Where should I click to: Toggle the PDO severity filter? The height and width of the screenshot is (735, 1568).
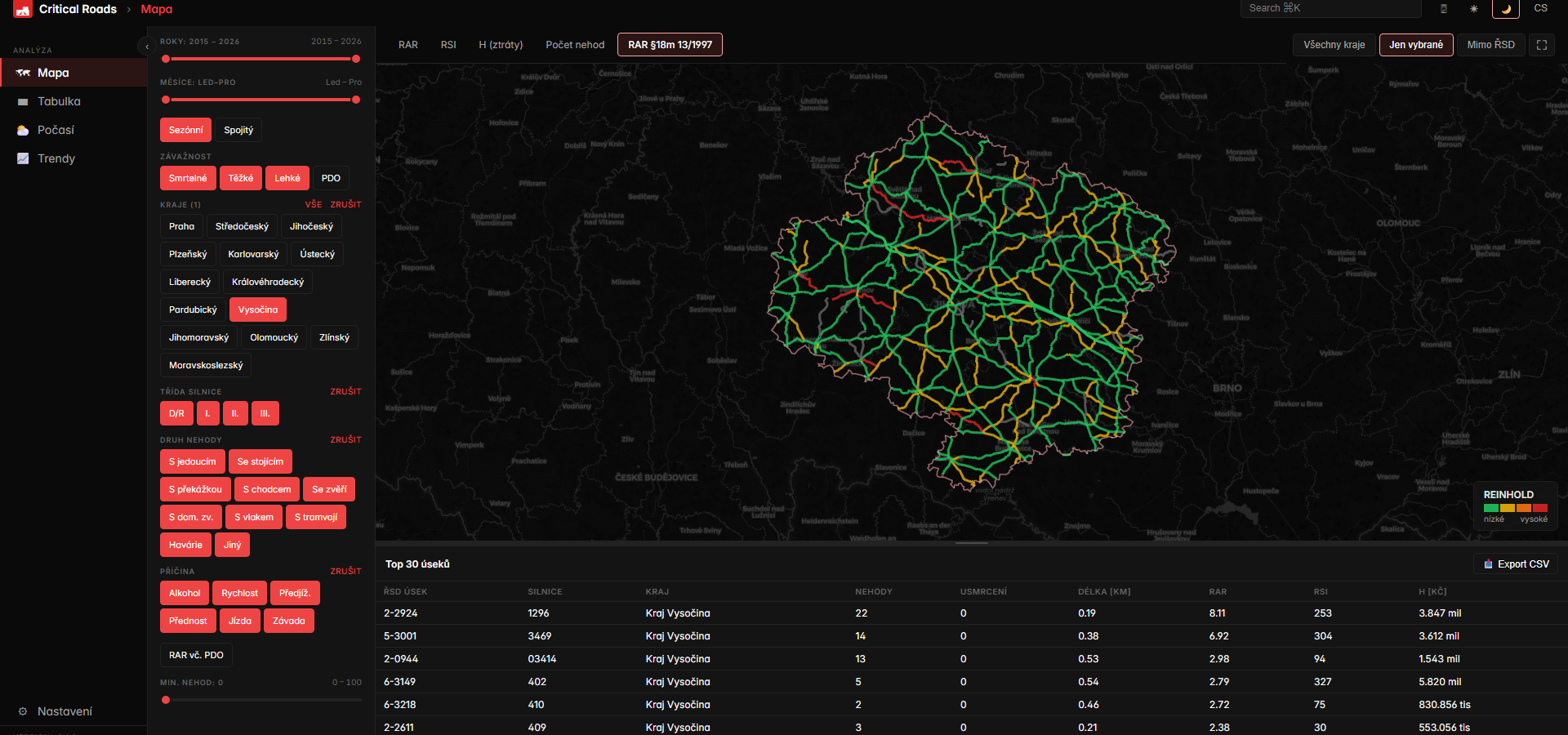coord(331,178)
